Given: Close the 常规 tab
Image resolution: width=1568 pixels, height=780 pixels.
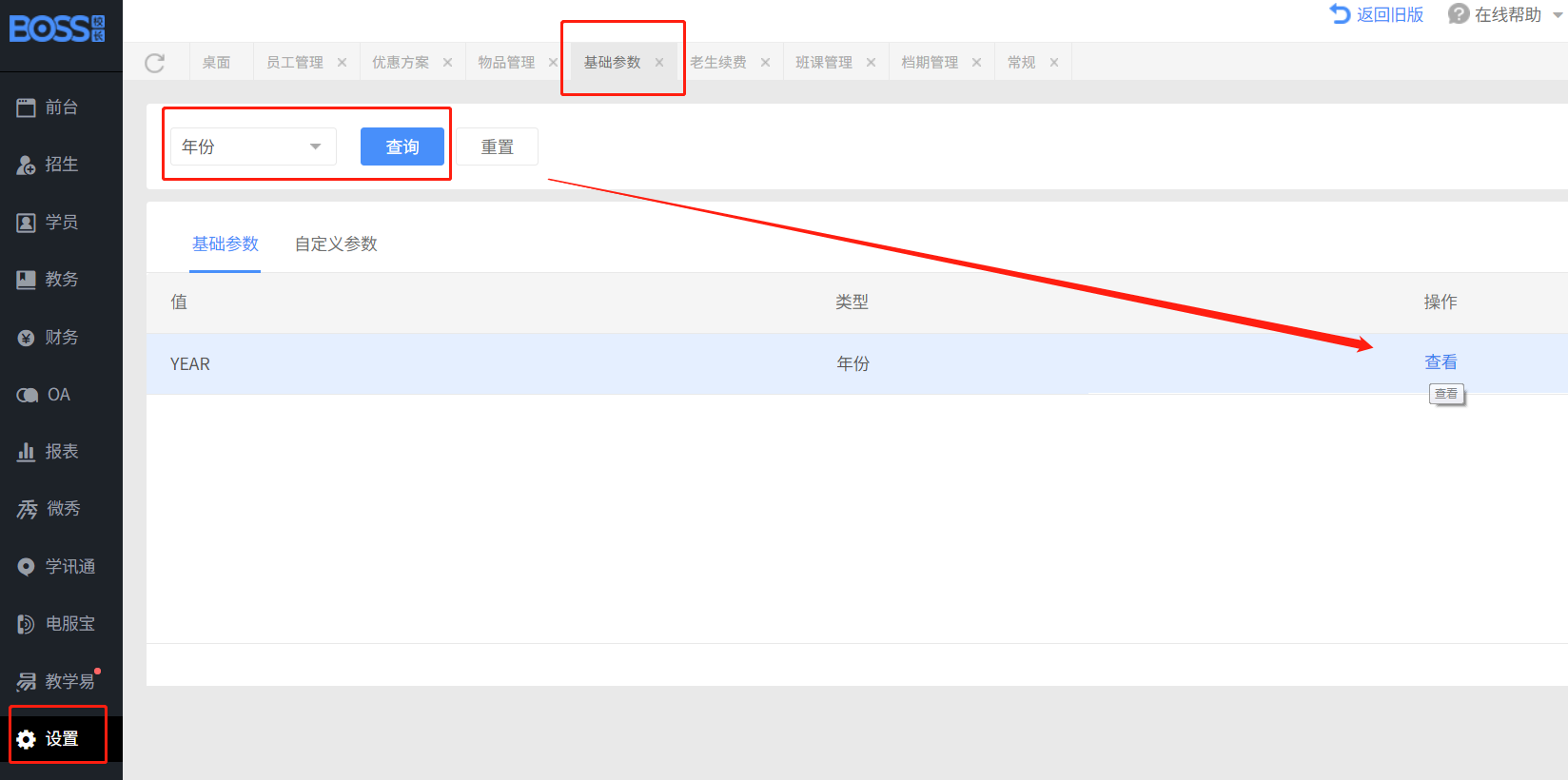Looking at the screenshot, I should coord(1054,63).
